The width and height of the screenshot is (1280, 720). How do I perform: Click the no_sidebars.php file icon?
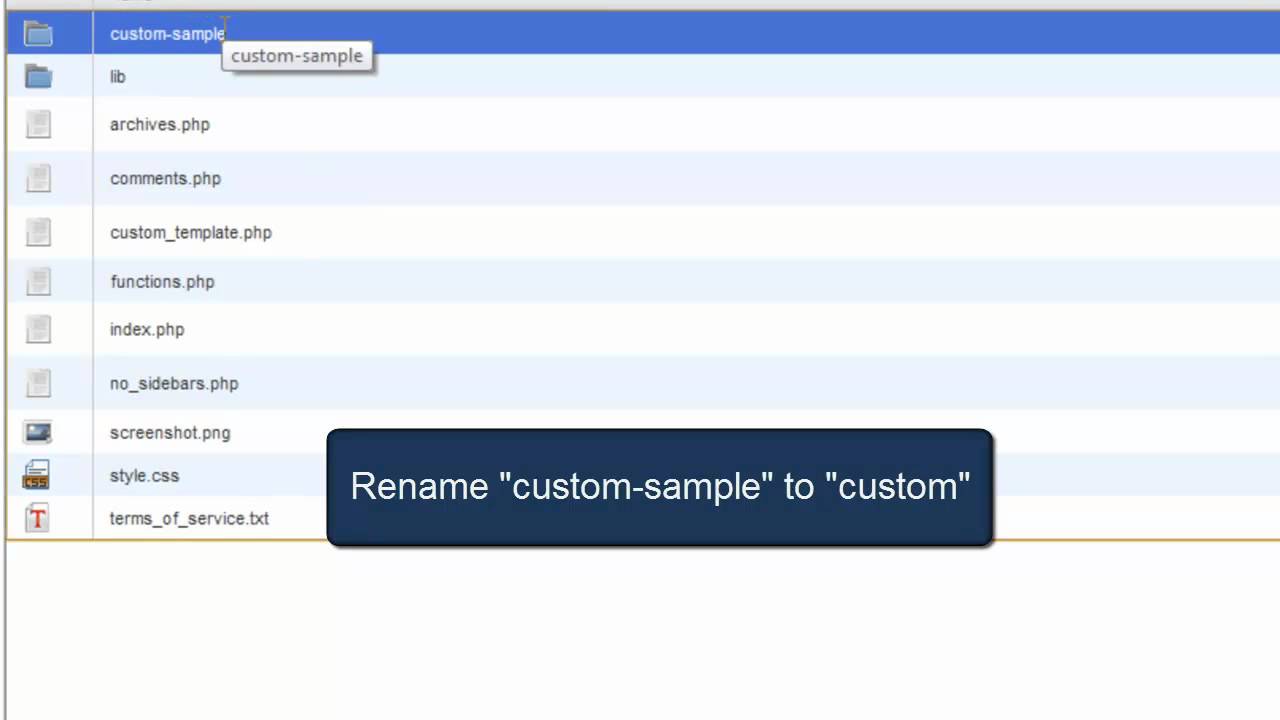point(38,383)
